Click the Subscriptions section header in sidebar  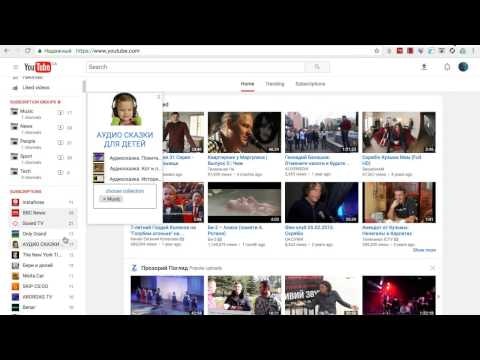(26, 191)
